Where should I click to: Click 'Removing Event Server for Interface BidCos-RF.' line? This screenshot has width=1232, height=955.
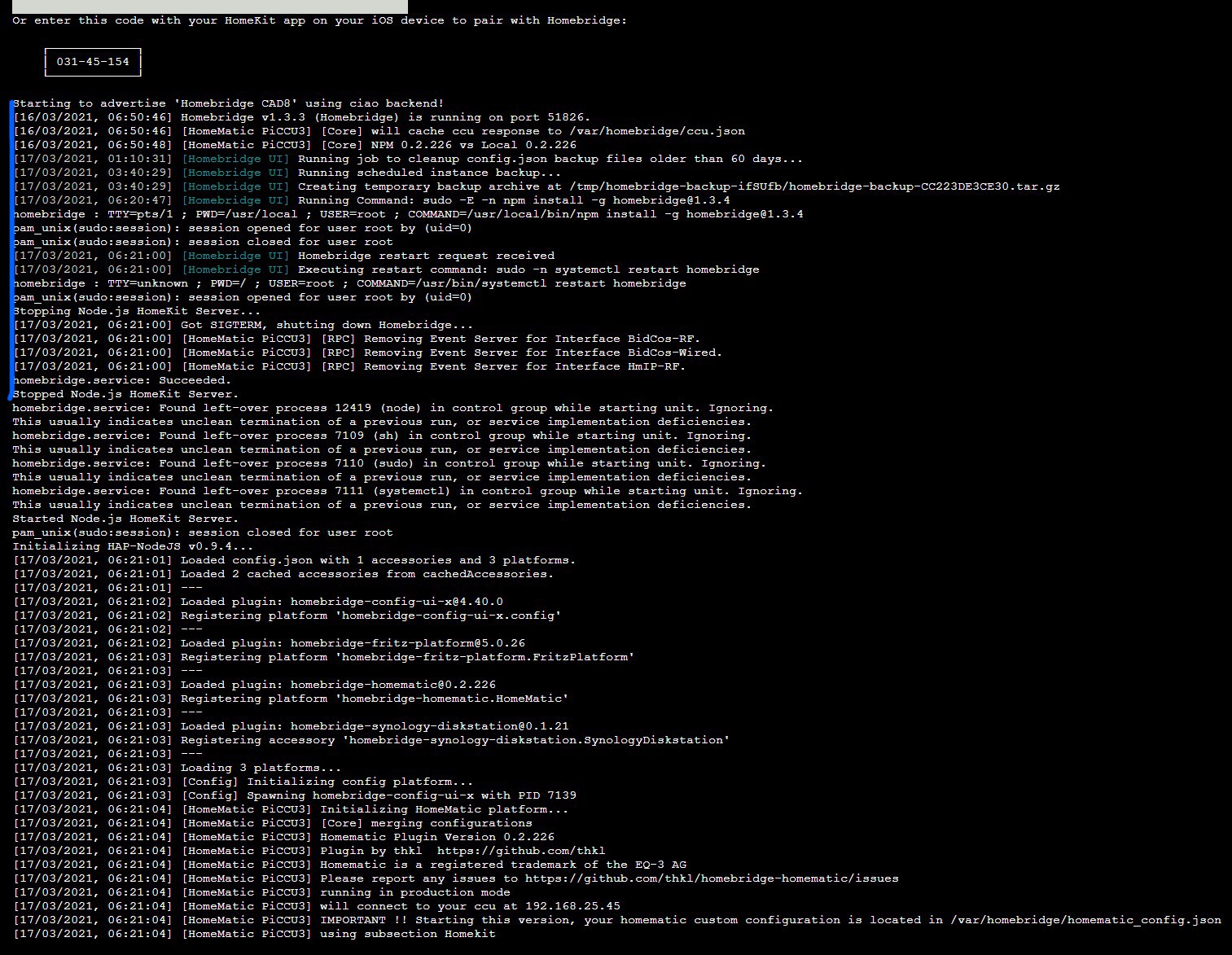click(357, 339)
